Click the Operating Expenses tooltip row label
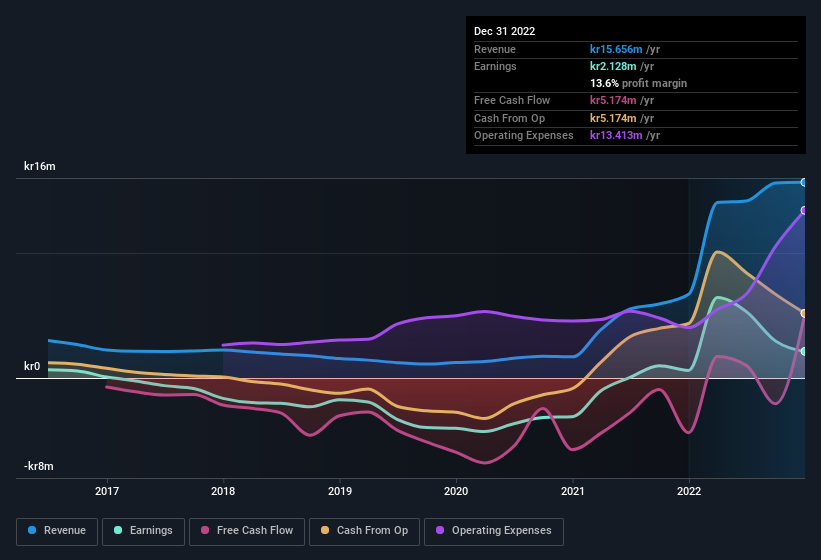This screenshot has width=821, height=560. point(524,135)
